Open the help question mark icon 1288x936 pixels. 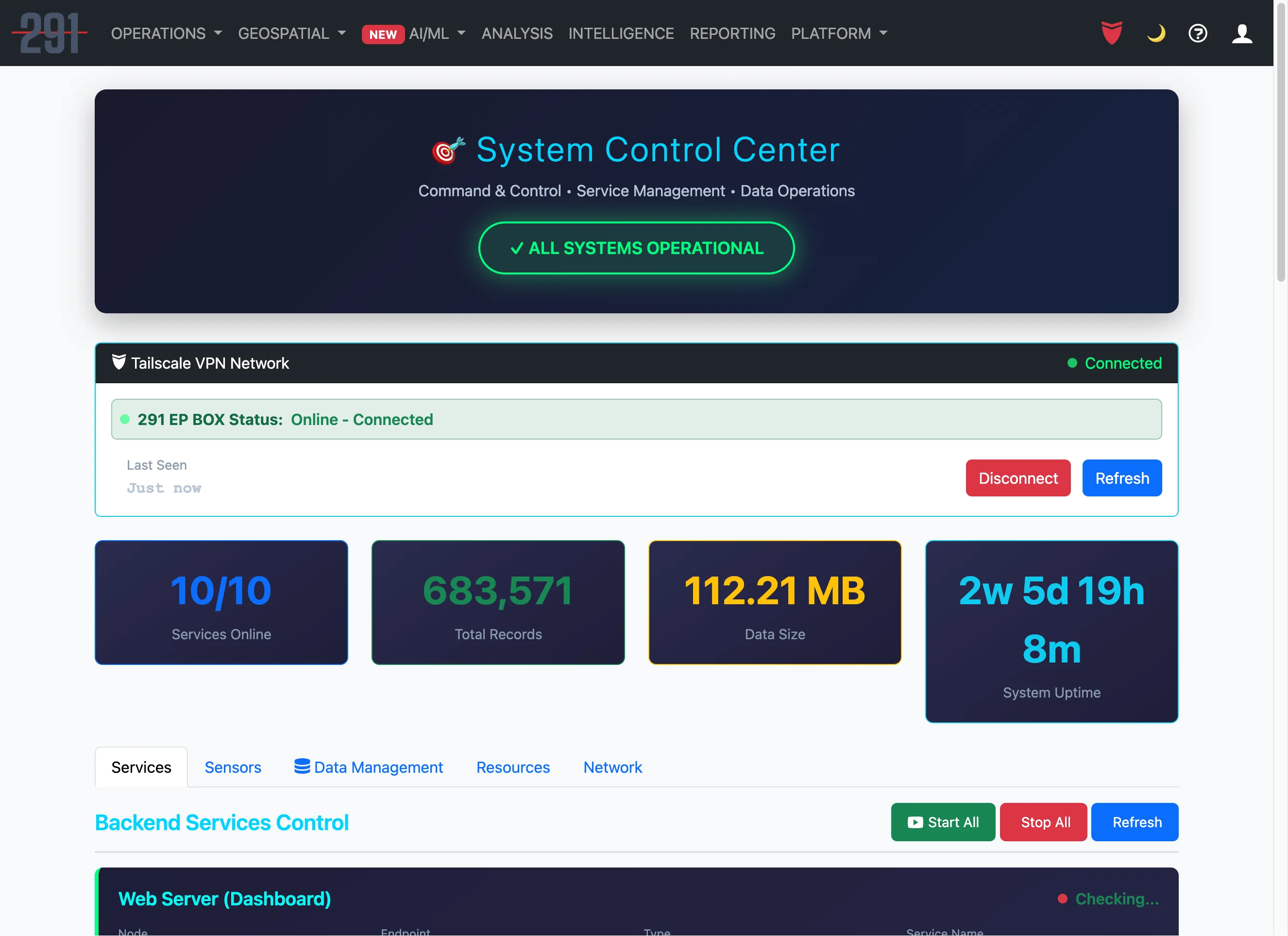1198,34
